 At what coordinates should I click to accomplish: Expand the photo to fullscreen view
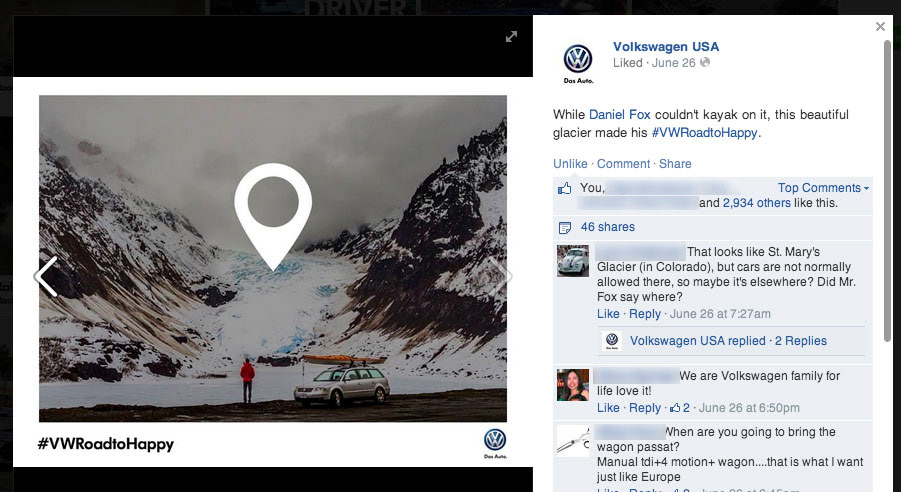pyautogui.click(x=511, y=37)
